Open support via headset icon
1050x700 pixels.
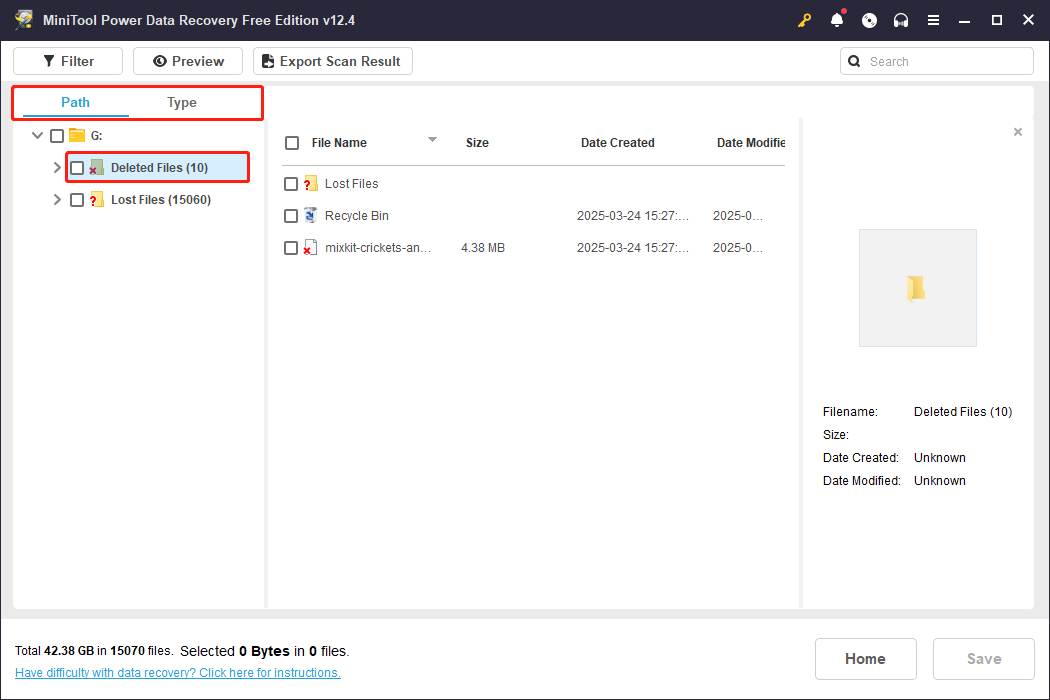(901, 20)
